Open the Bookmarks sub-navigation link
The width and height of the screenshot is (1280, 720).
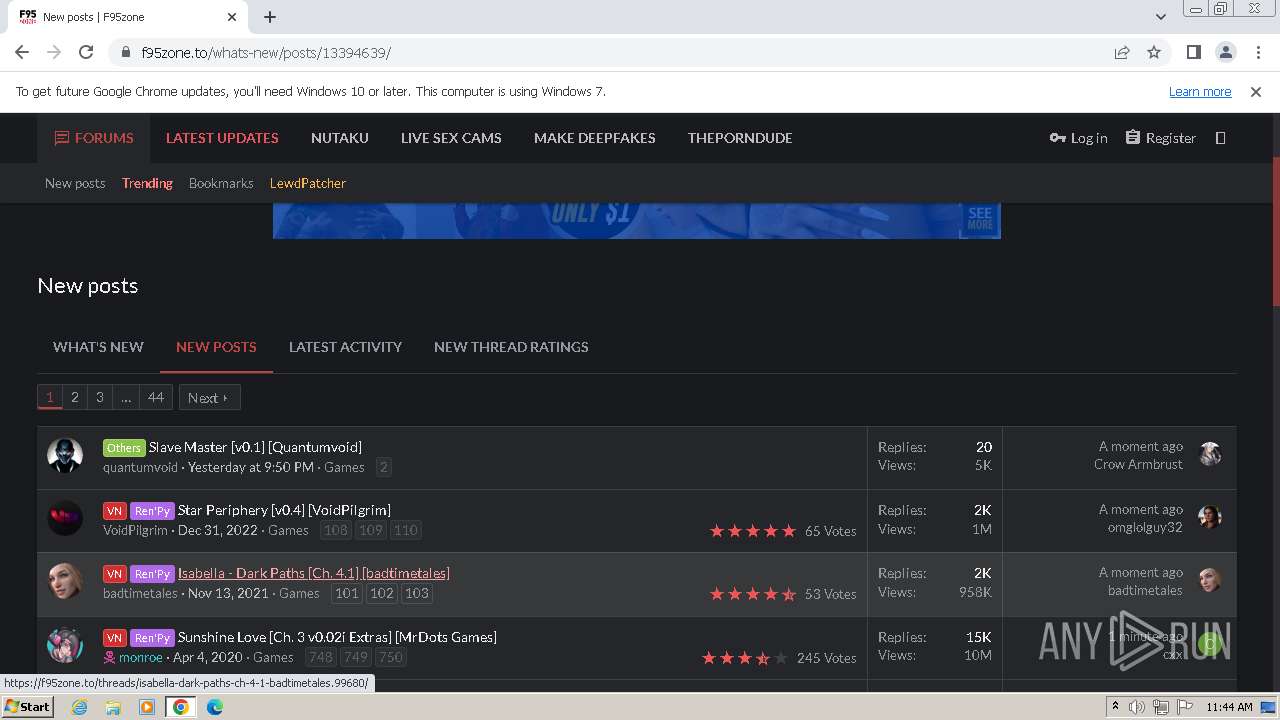221,183
